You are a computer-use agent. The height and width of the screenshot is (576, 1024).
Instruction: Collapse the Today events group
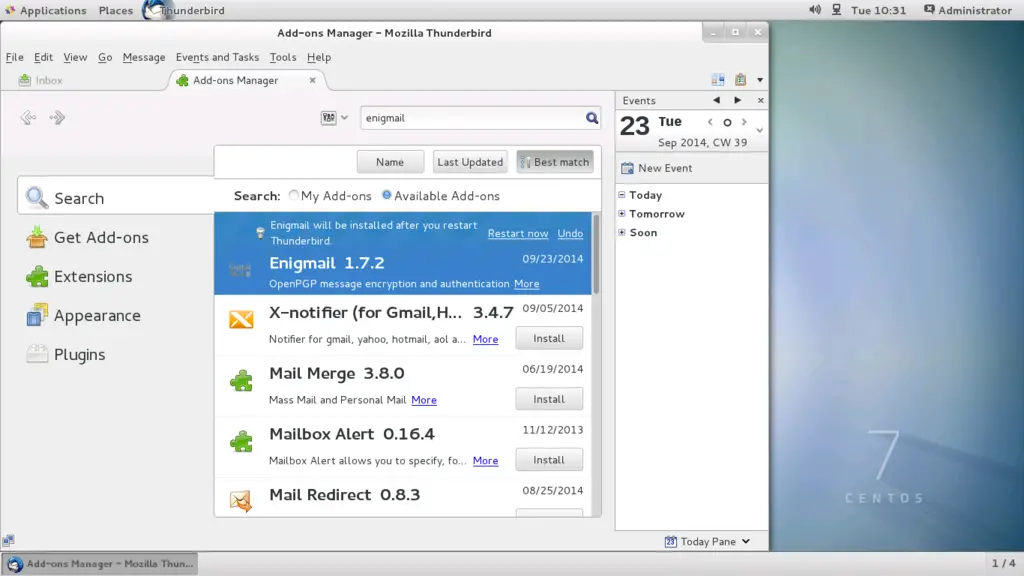[622, 195]
